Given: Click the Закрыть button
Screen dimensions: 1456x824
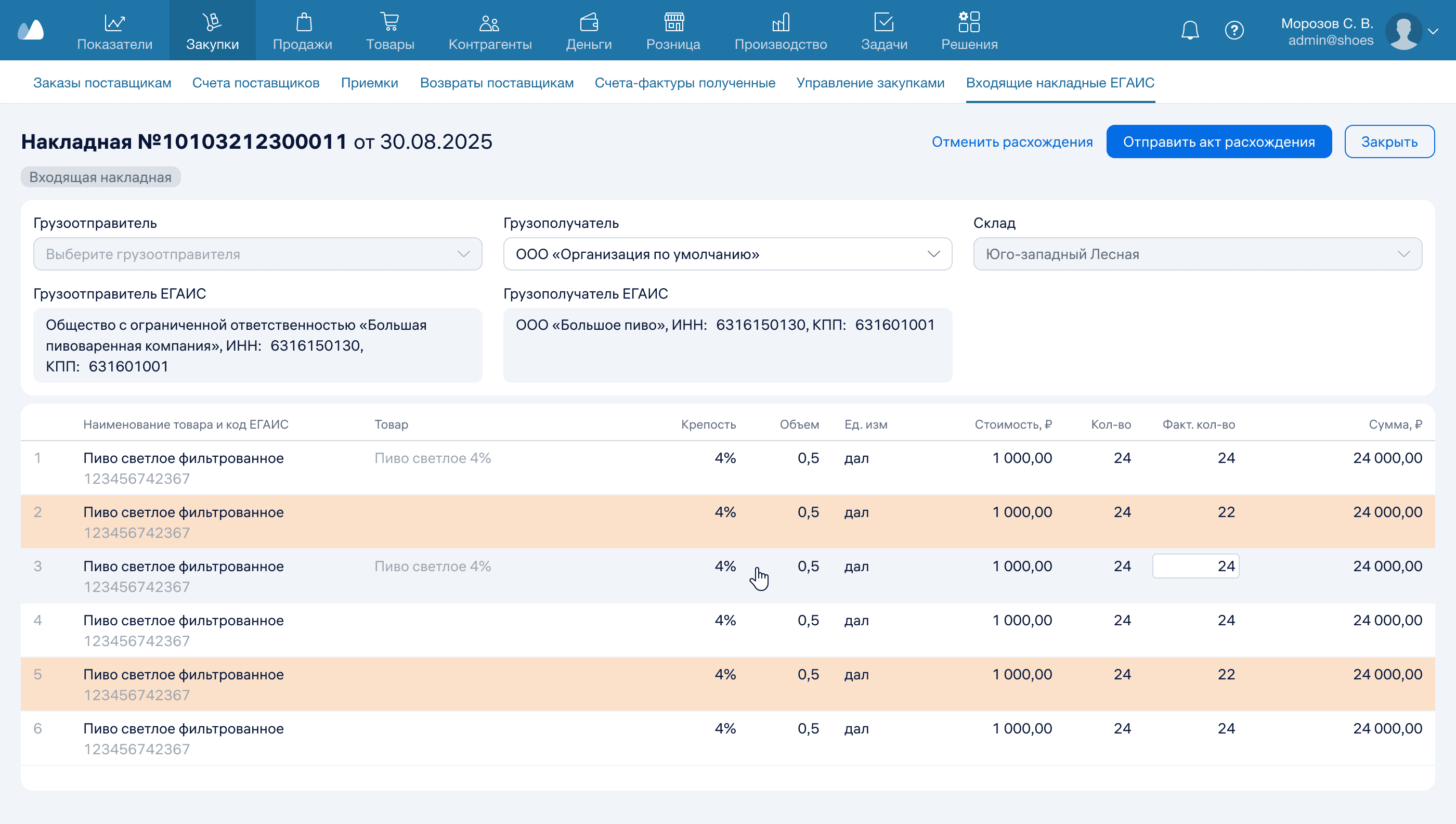Looking at the screenshot, I should point(1389,141).
